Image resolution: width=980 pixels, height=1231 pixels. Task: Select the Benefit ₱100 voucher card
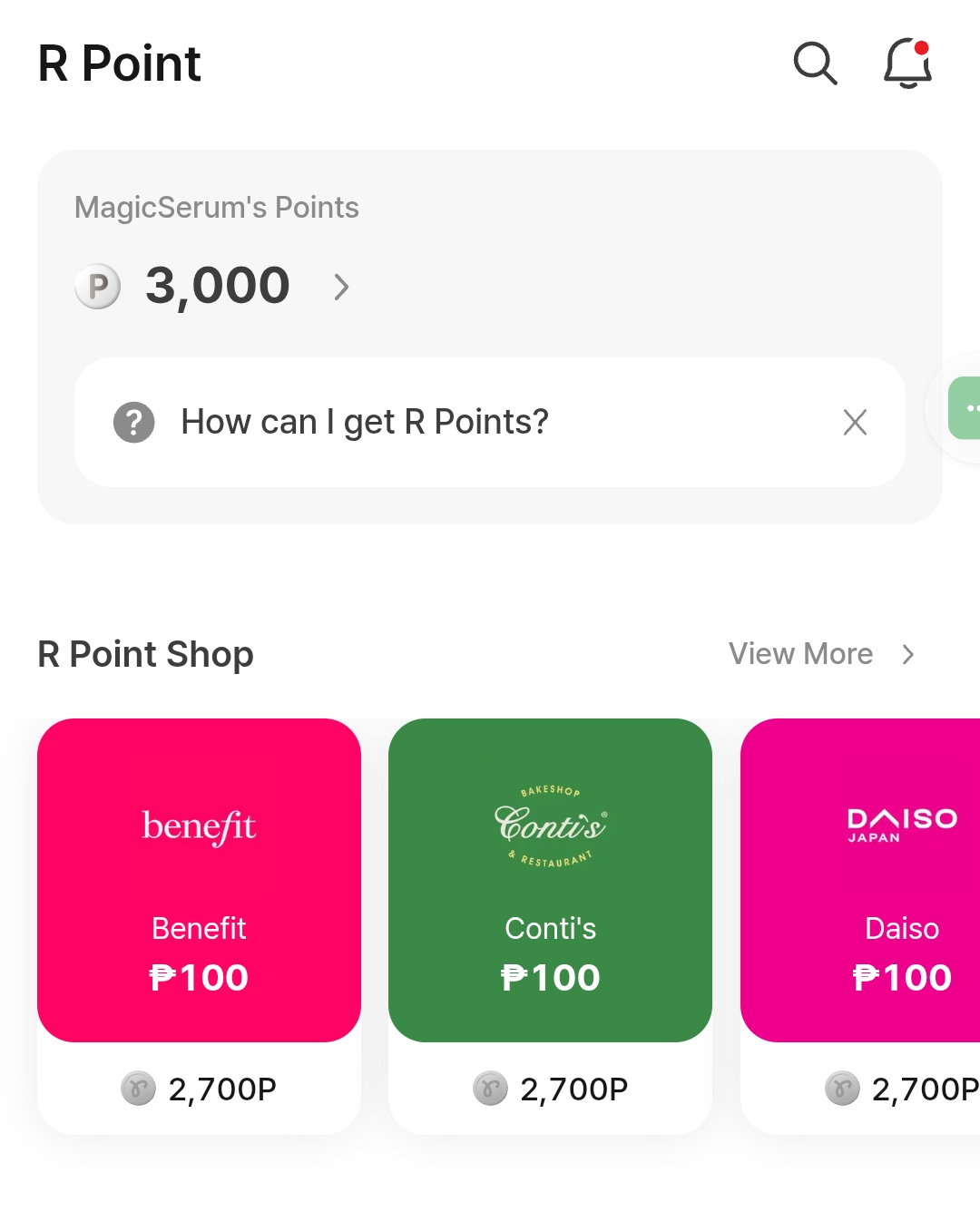click(x=199, y=926)
